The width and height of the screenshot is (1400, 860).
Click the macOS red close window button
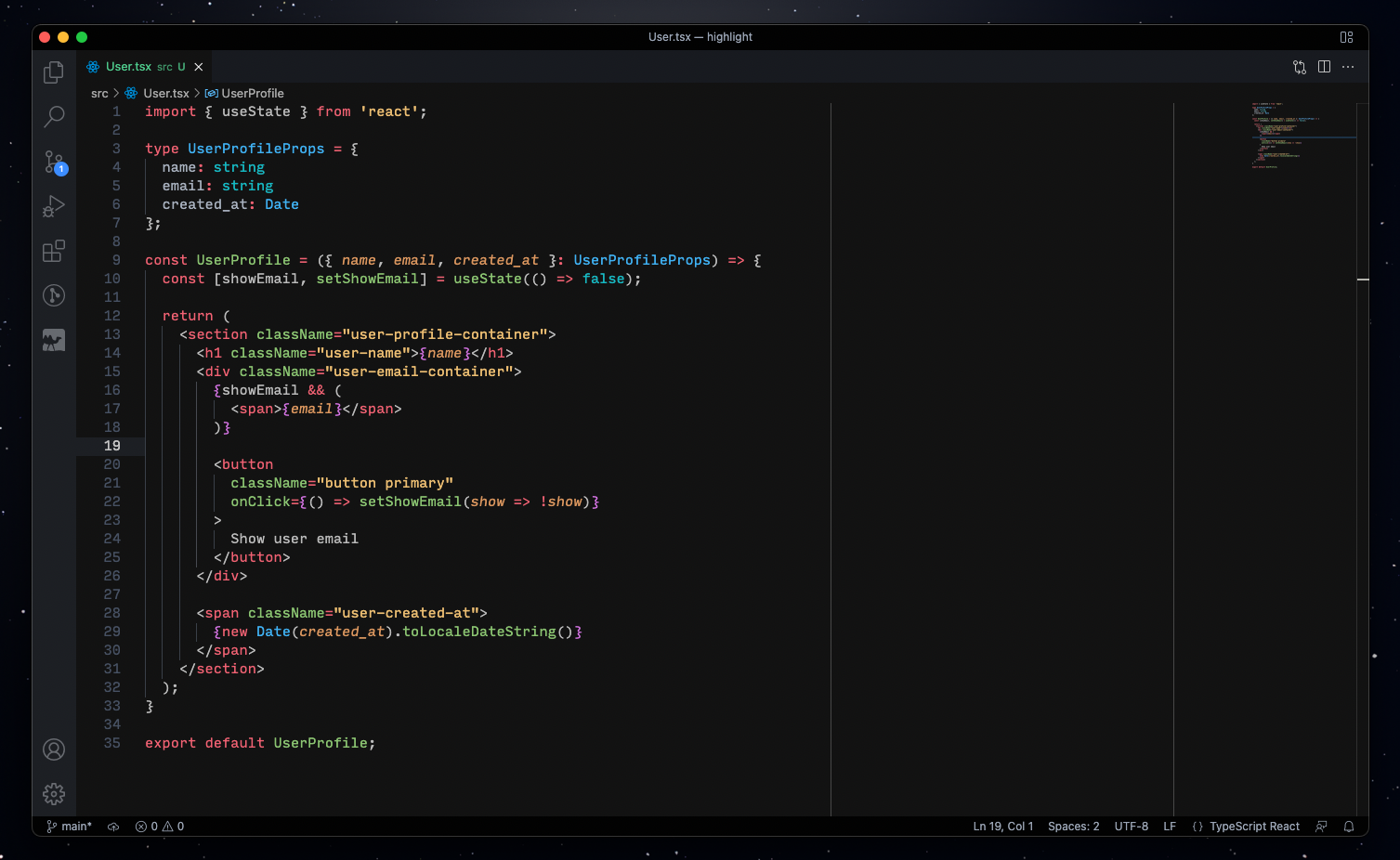[45, 37]
